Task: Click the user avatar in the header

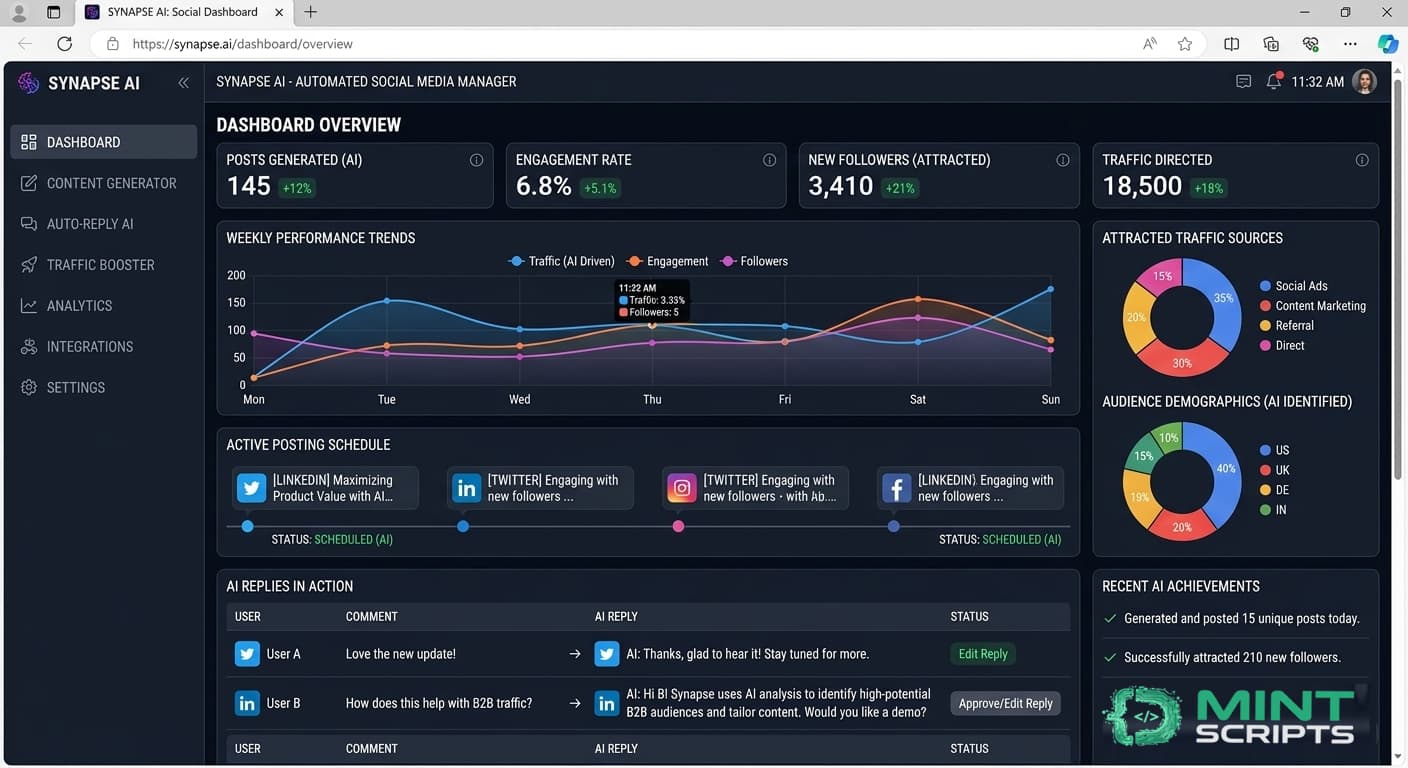Action: [x=1364, y=82]
